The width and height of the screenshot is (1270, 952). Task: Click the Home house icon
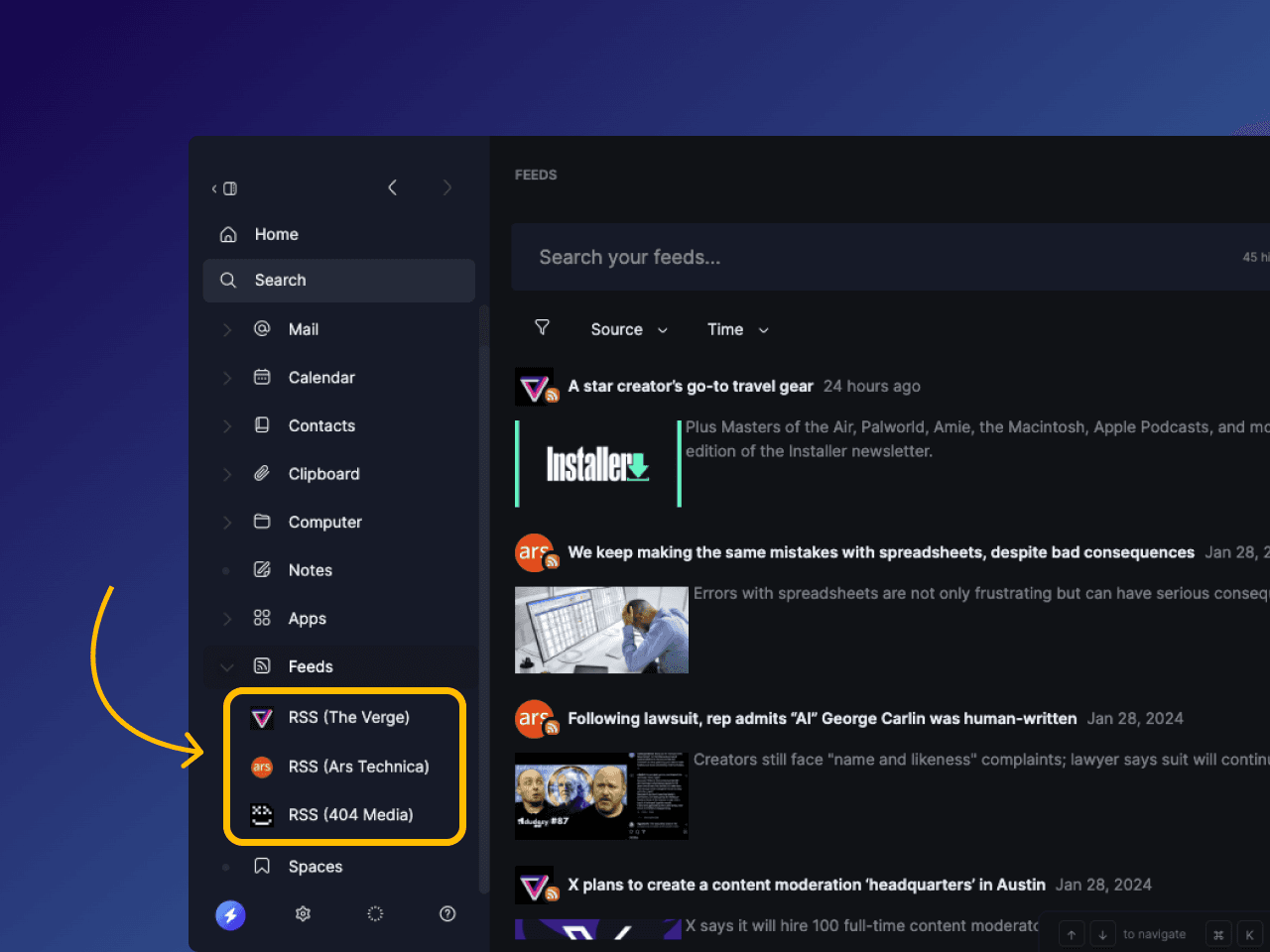tap(228, 234)
